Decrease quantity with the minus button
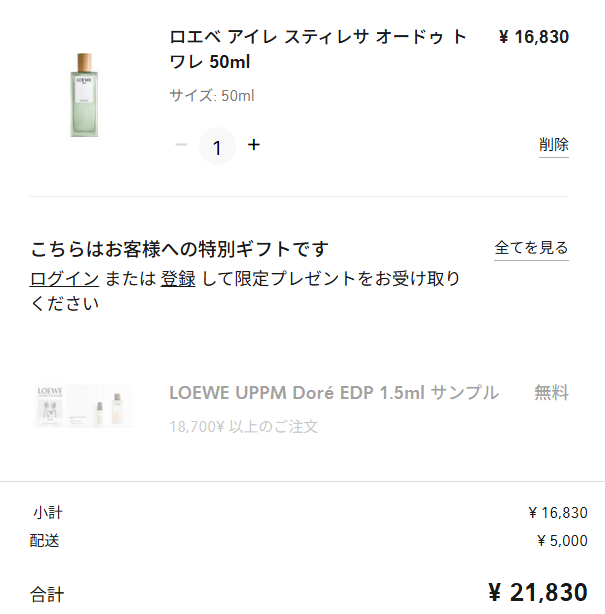The image size is (605, 614). pos(181,145)
